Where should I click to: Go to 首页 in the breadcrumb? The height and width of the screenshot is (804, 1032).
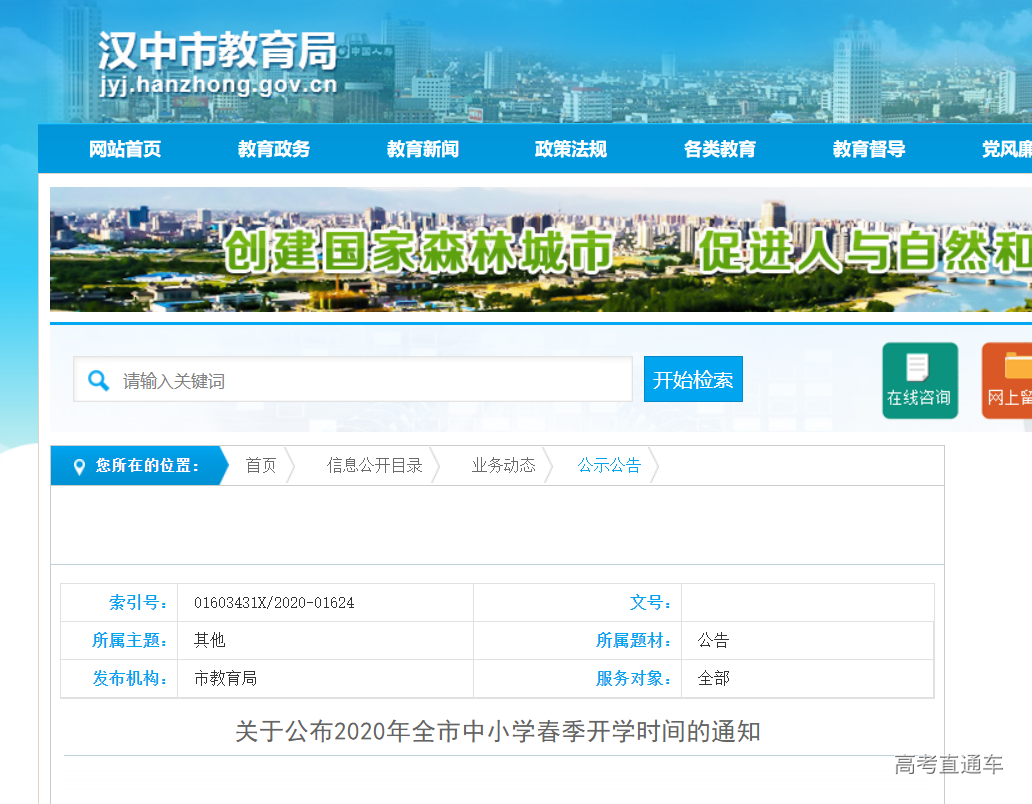(261, 466)
